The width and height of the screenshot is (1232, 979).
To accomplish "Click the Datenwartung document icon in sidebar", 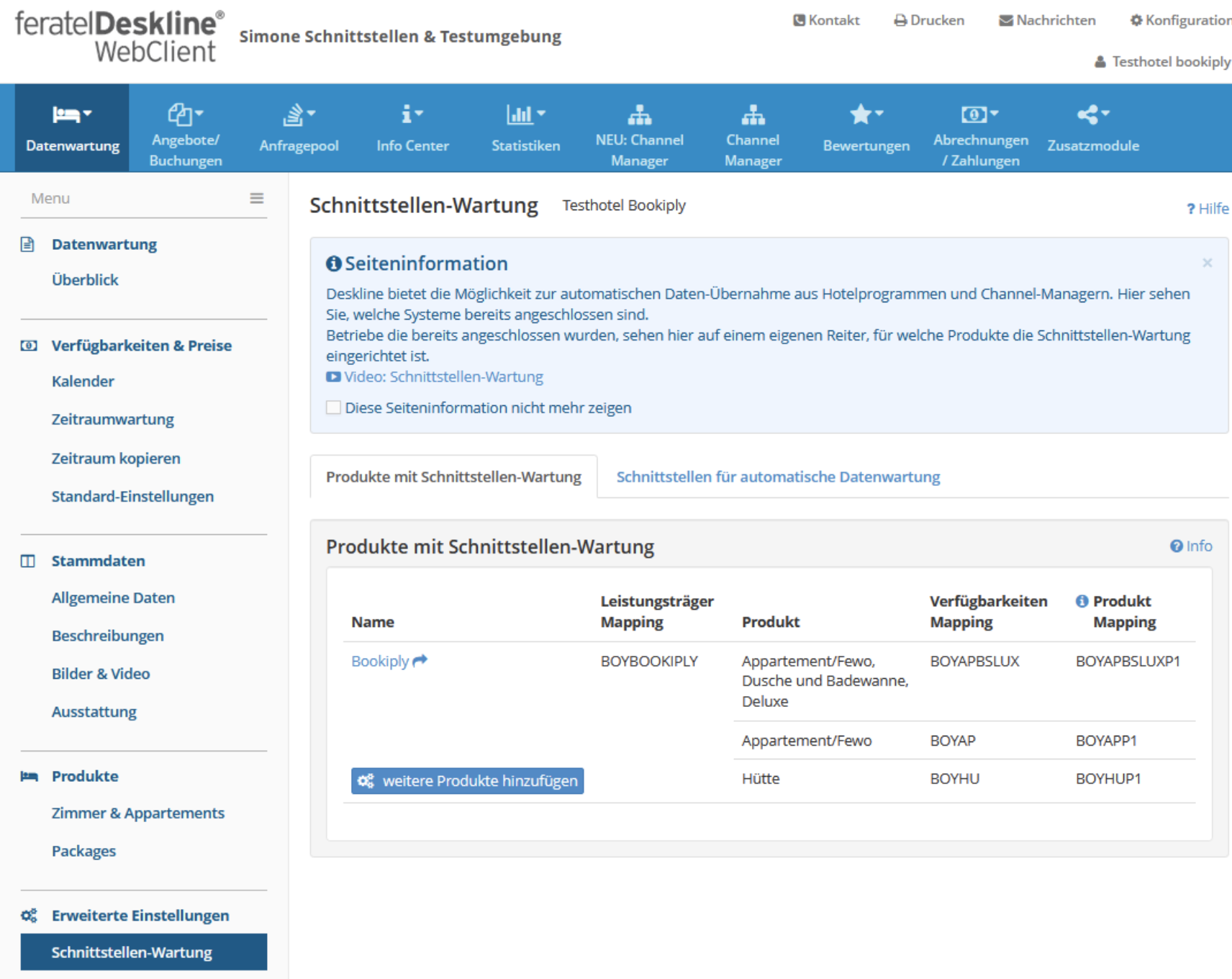I will (27, 244).
